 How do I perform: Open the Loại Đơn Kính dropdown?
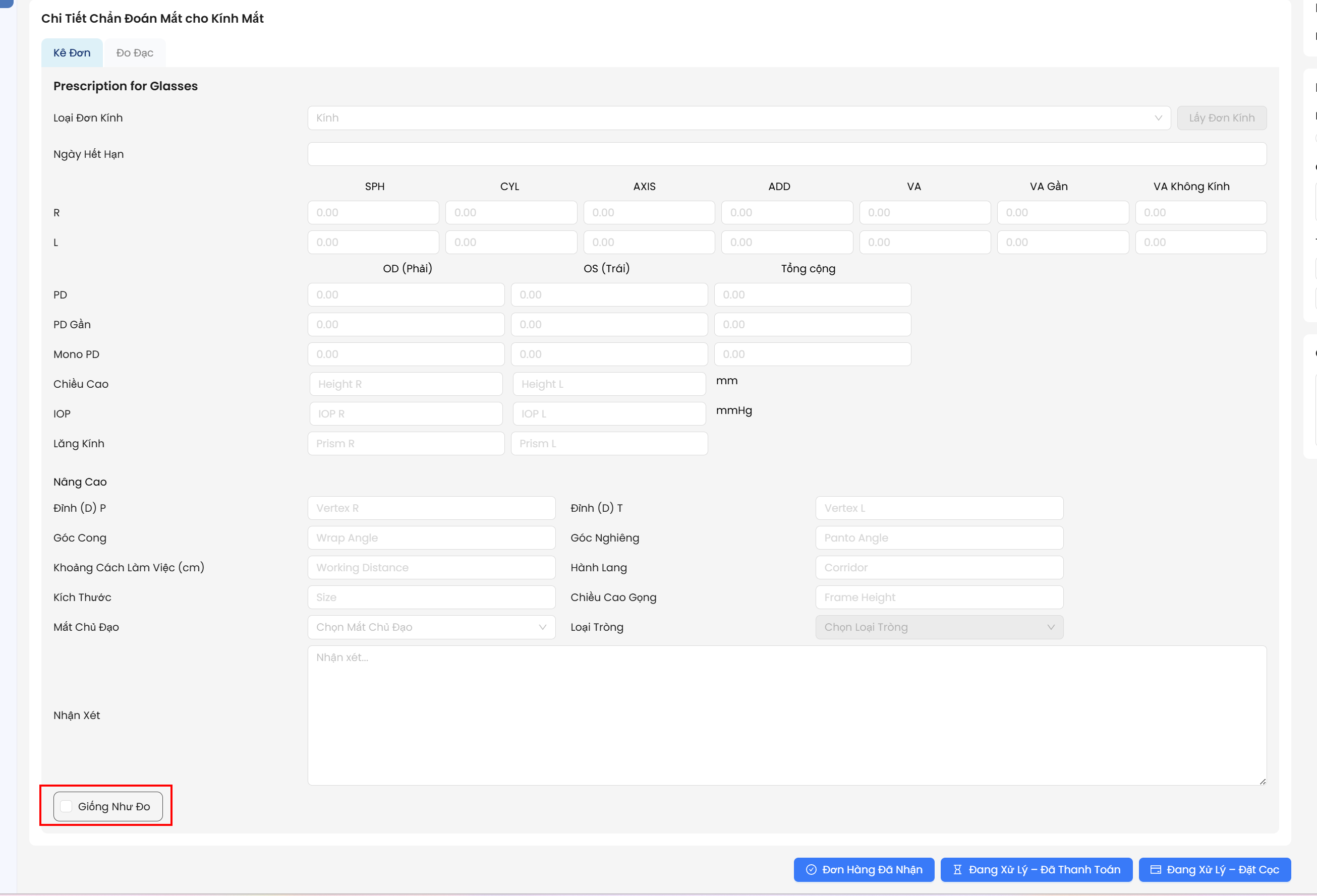[739, 118]
